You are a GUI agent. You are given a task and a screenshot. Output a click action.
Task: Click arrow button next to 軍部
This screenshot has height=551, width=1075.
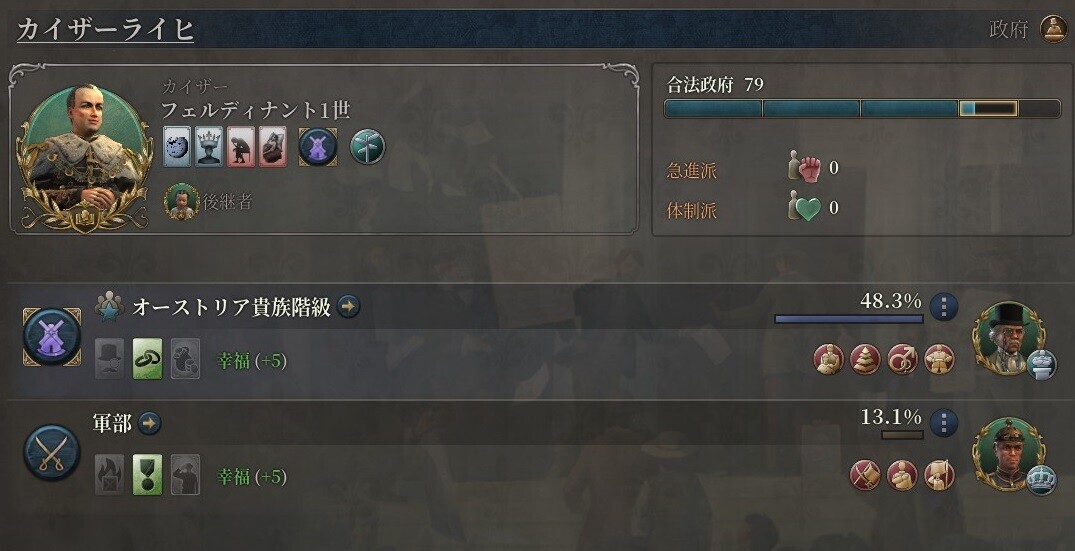pos(149,423)
